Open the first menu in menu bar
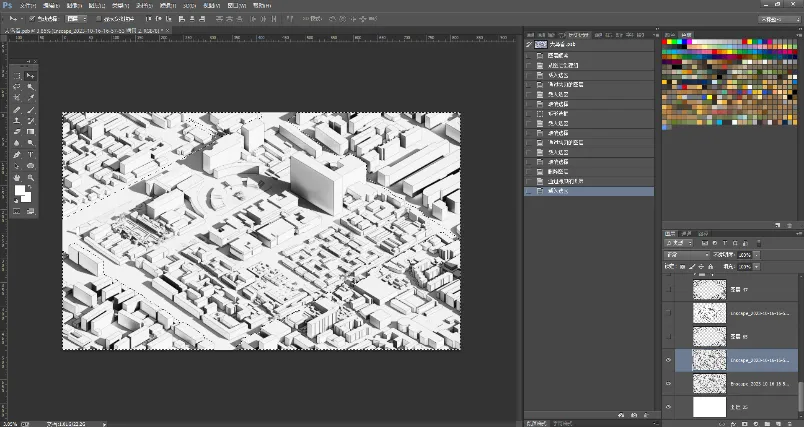Viewport: 804px width, 427px height. (28, 6)
